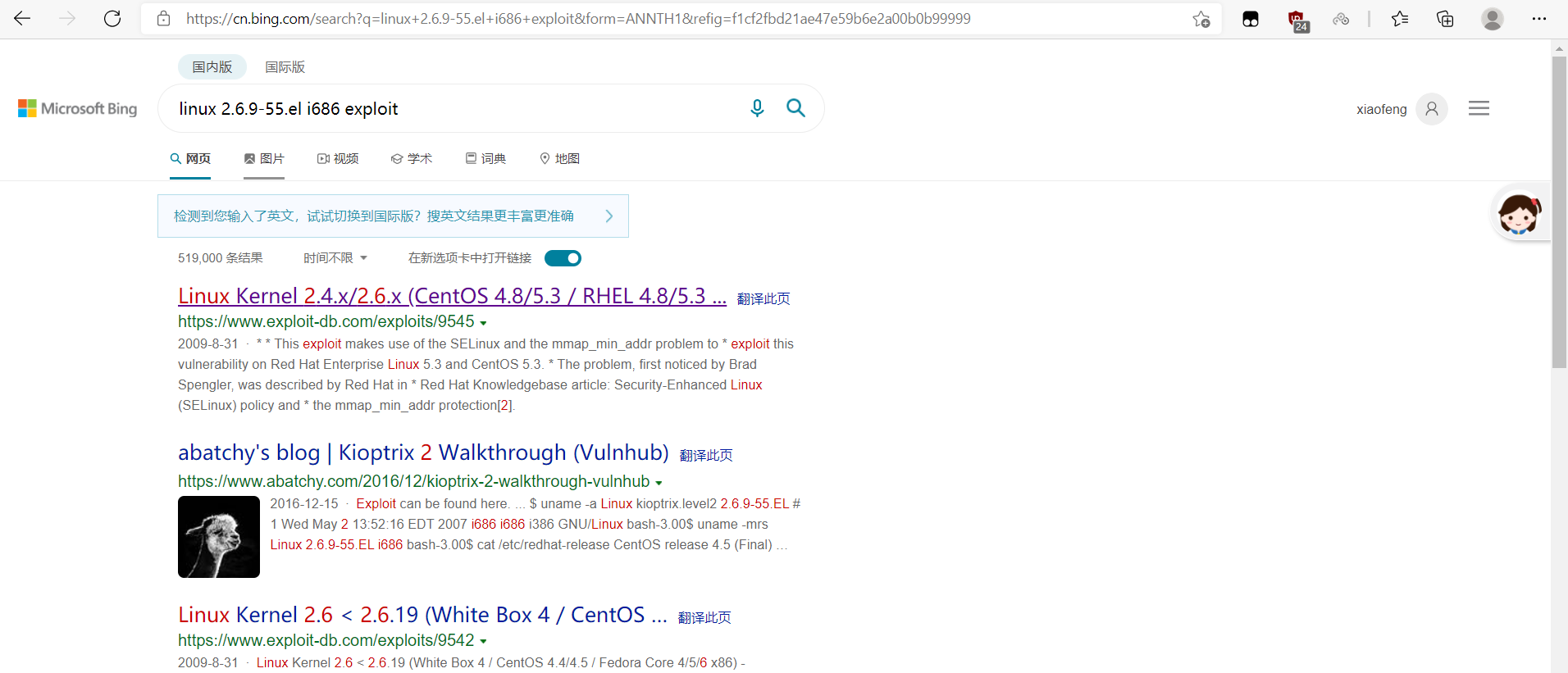Open the abatchy's blog alpaca thumbnail
Screen dimensions: 1568x673
pyautogui.click(x=219, y=537)
